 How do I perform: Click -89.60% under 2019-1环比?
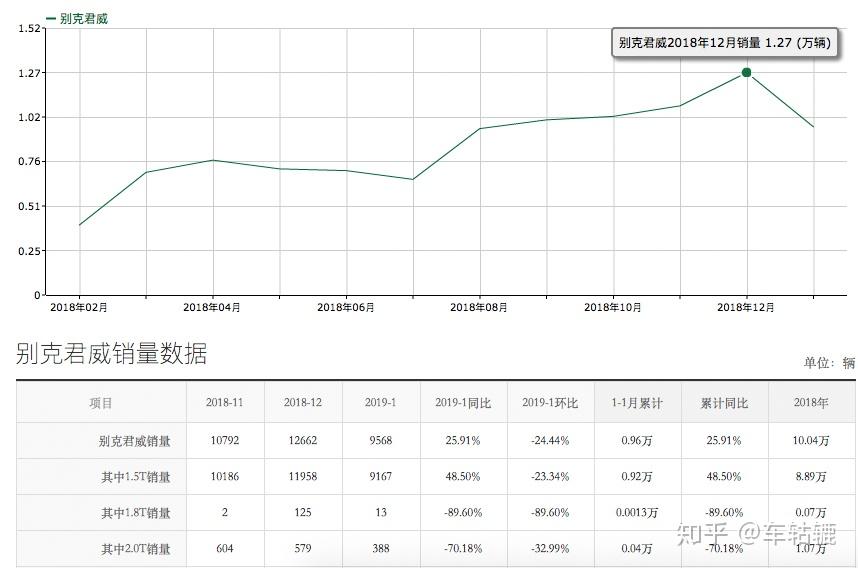click(x=550, y=513)
